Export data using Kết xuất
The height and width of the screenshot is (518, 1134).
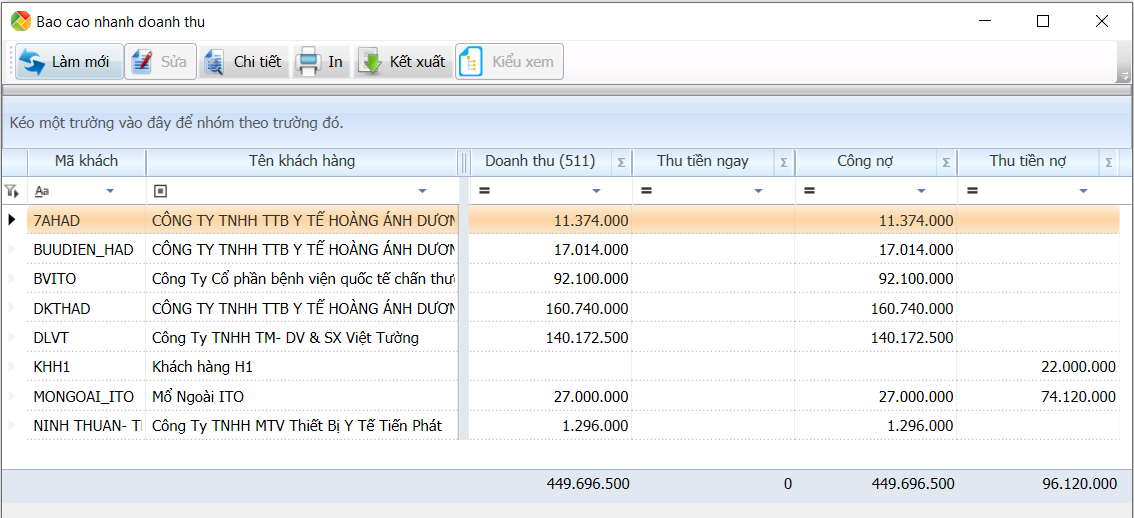(403, 62)
